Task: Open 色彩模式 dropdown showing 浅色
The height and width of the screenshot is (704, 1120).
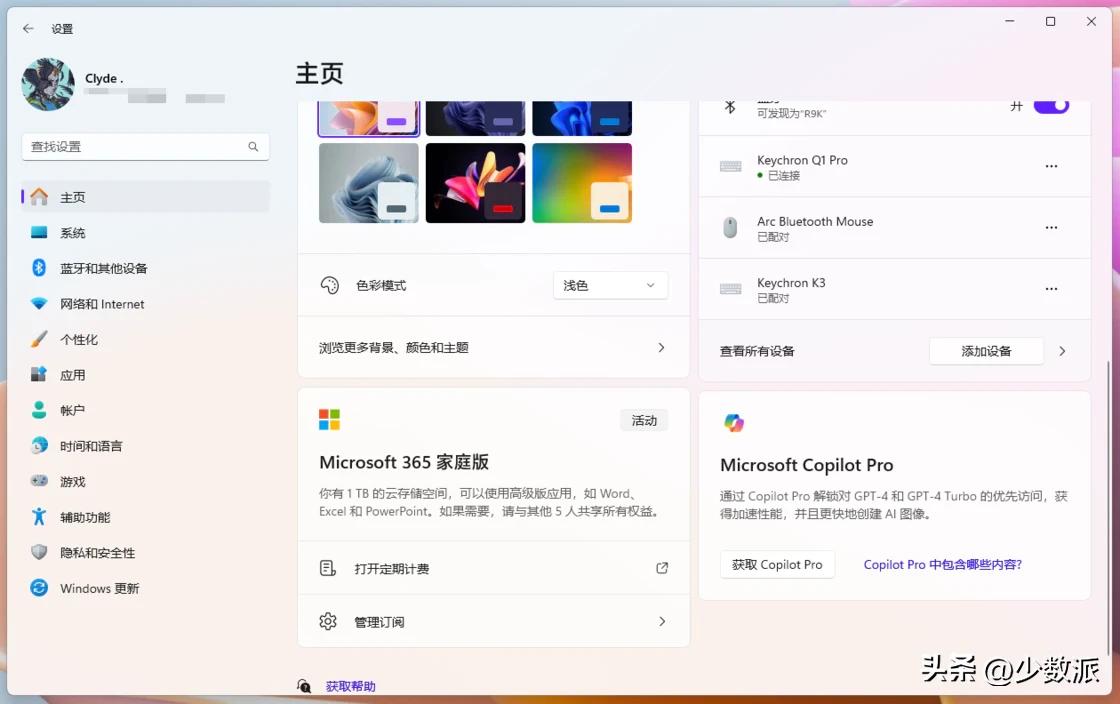Action: point(610,286)
